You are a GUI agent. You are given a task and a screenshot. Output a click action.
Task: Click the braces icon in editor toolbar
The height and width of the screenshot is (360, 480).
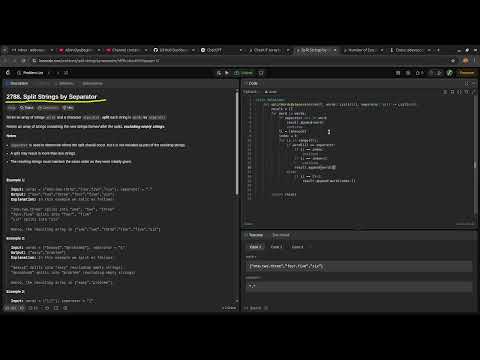click(460, 92)
